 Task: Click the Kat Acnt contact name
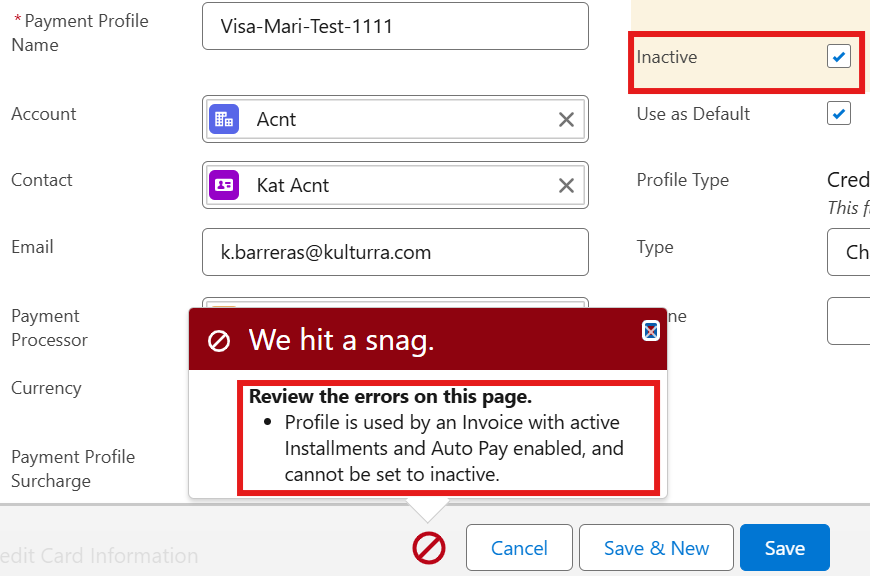293,186
